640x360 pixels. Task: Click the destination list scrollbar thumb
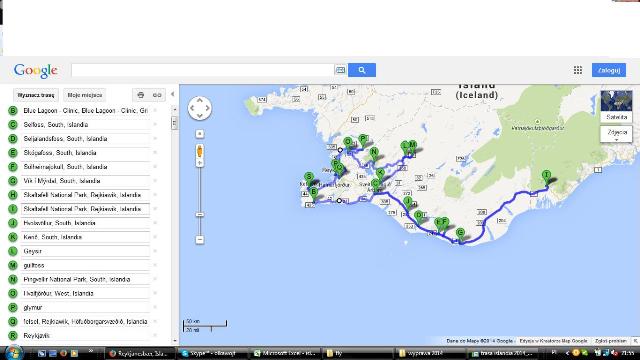tap(175, 123)
